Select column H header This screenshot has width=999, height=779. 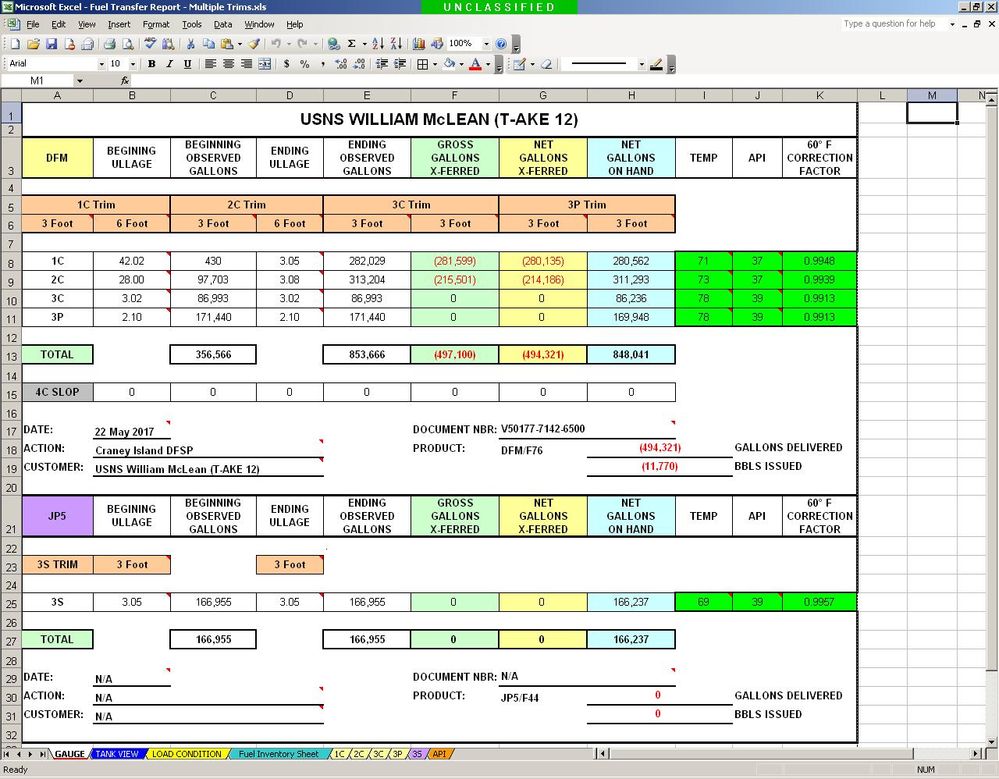coord(631,96)
